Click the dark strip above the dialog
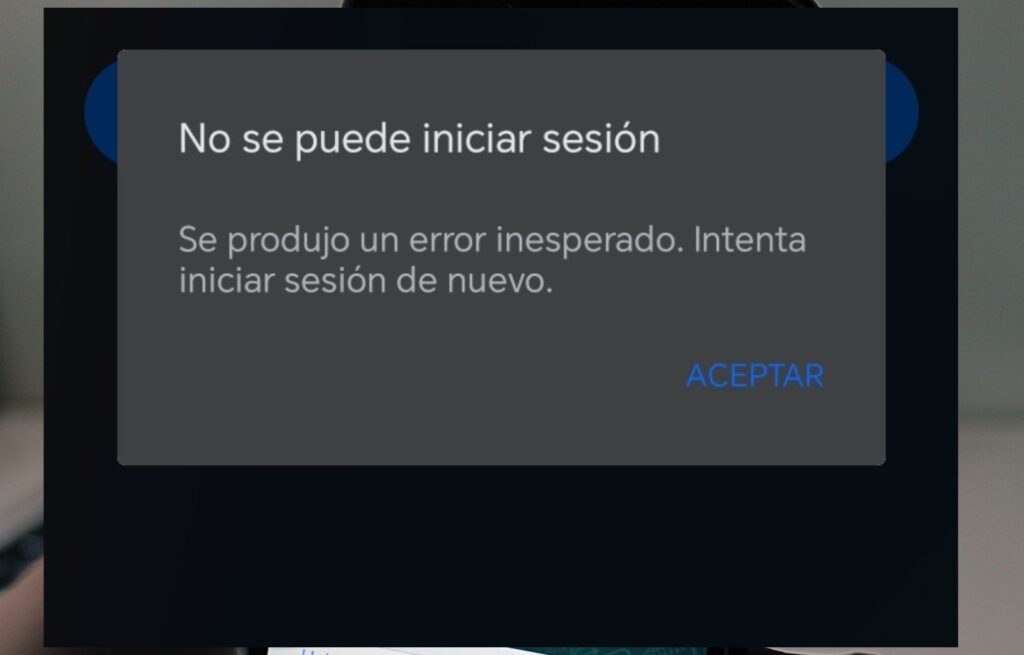 (x=501, y=29)
